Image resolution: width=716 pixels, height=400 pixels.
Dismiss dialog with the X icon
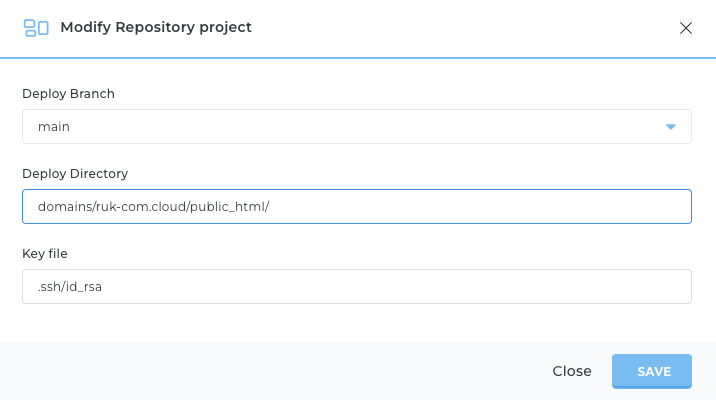tap(685, 28)
